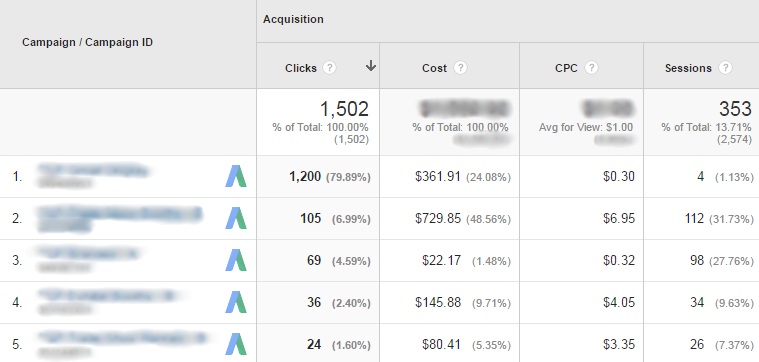Click the AdWords icon in row 2
This screenshot has height=362, width=759.
point(236,218)
